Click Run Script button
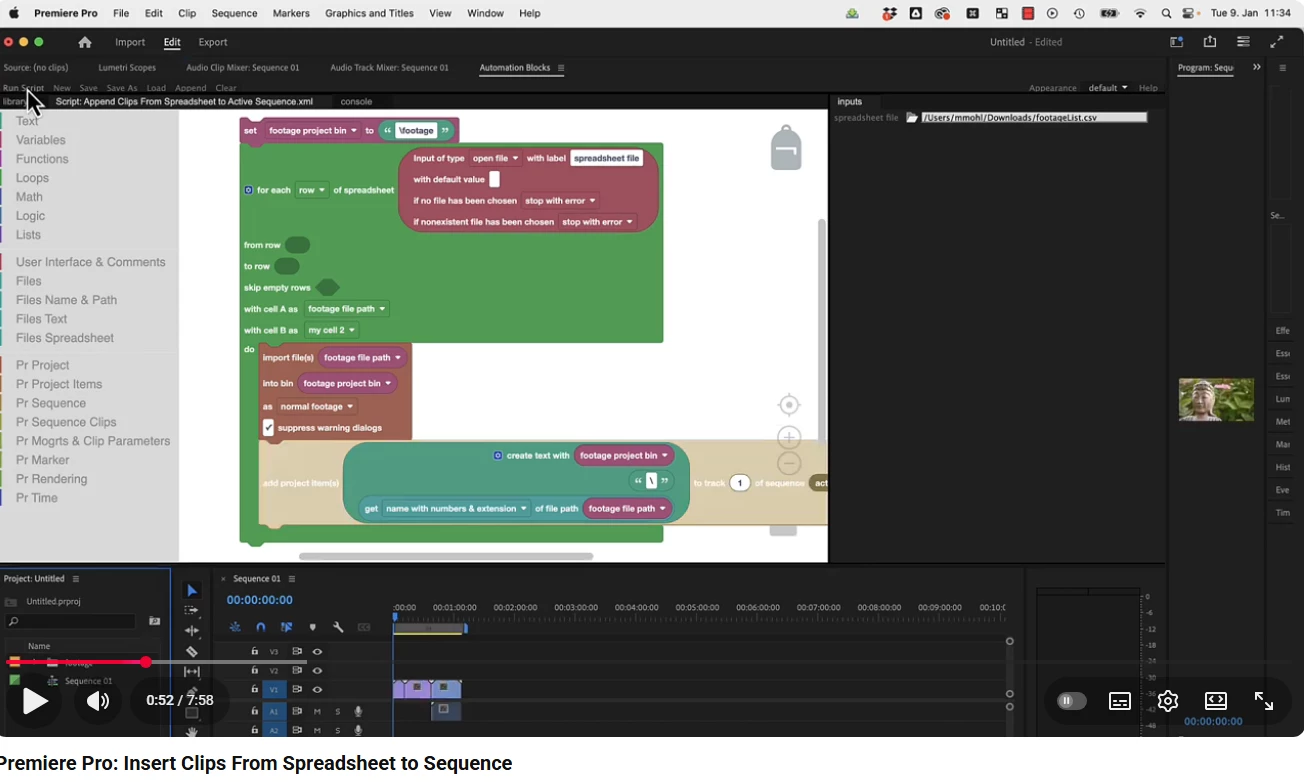Image resolution: width=1308 pixels, height=782 pixels. coord(23,88)
